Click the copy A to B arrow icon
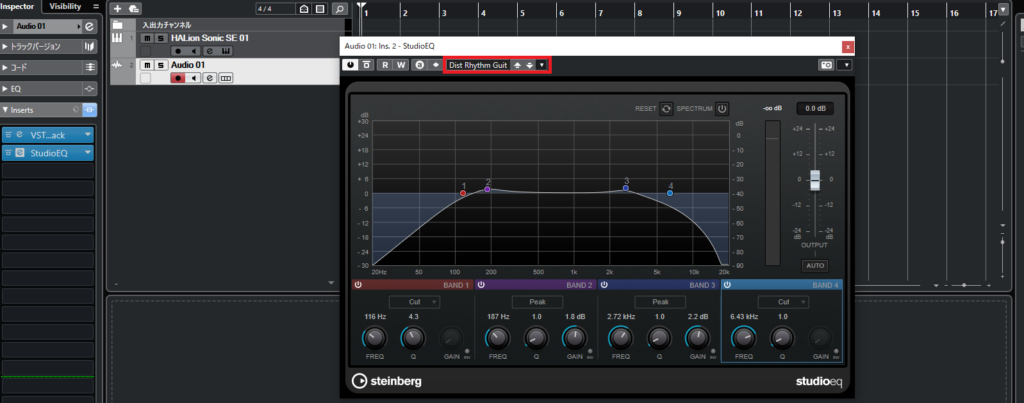The width and height of the screenshot is (1024, 403). pos(434,65)
